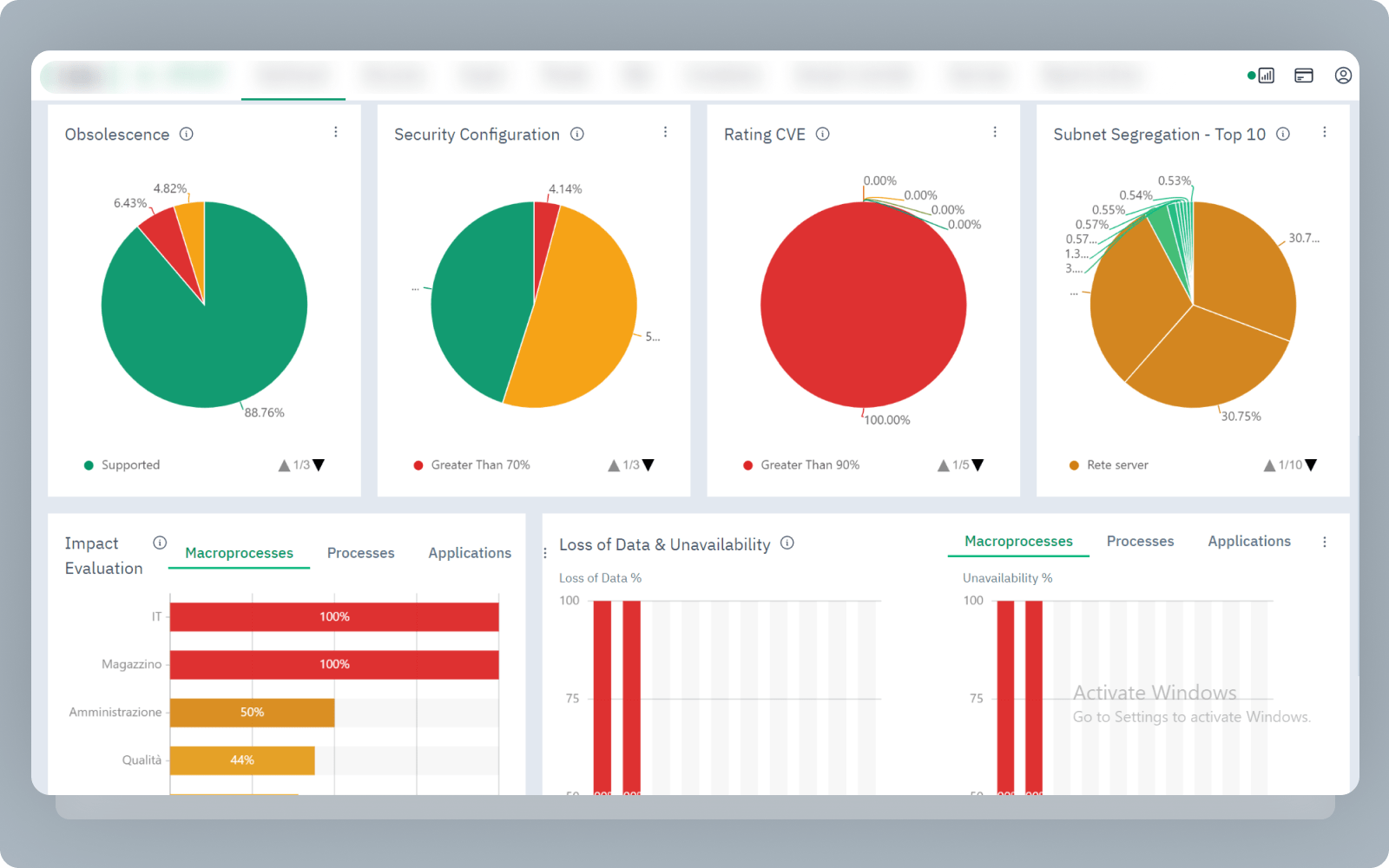Open Security Configuration card options menu
Viewport: 1389px width, 868px height.
pyautogui.click(x=666, y=132)
